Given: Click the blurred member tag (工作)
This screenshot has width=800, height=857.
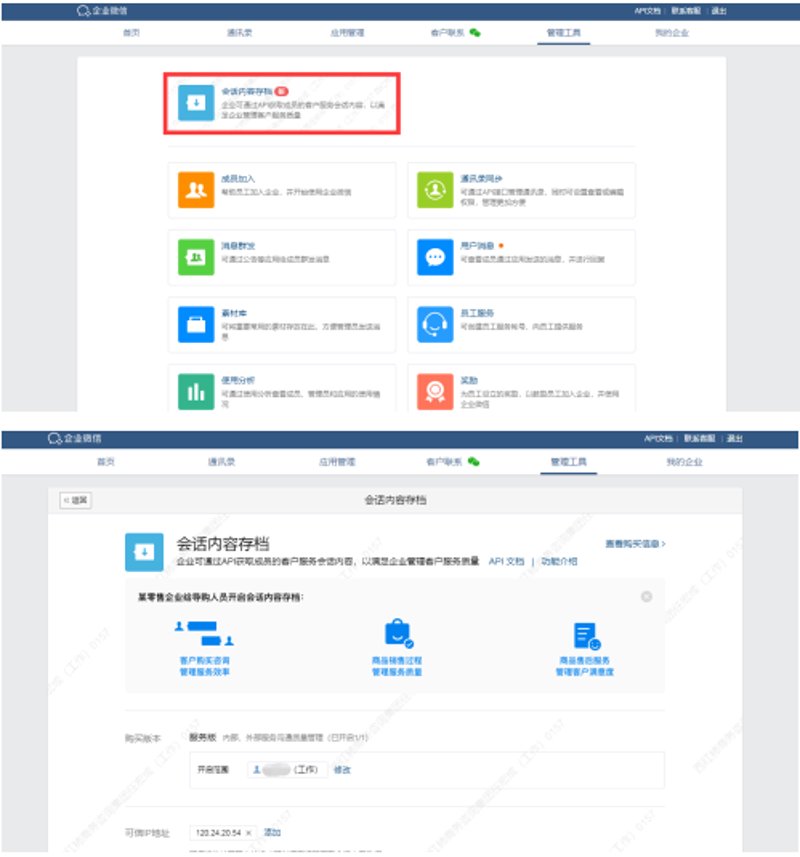Looking at the screenshot, I should point(287,770).
